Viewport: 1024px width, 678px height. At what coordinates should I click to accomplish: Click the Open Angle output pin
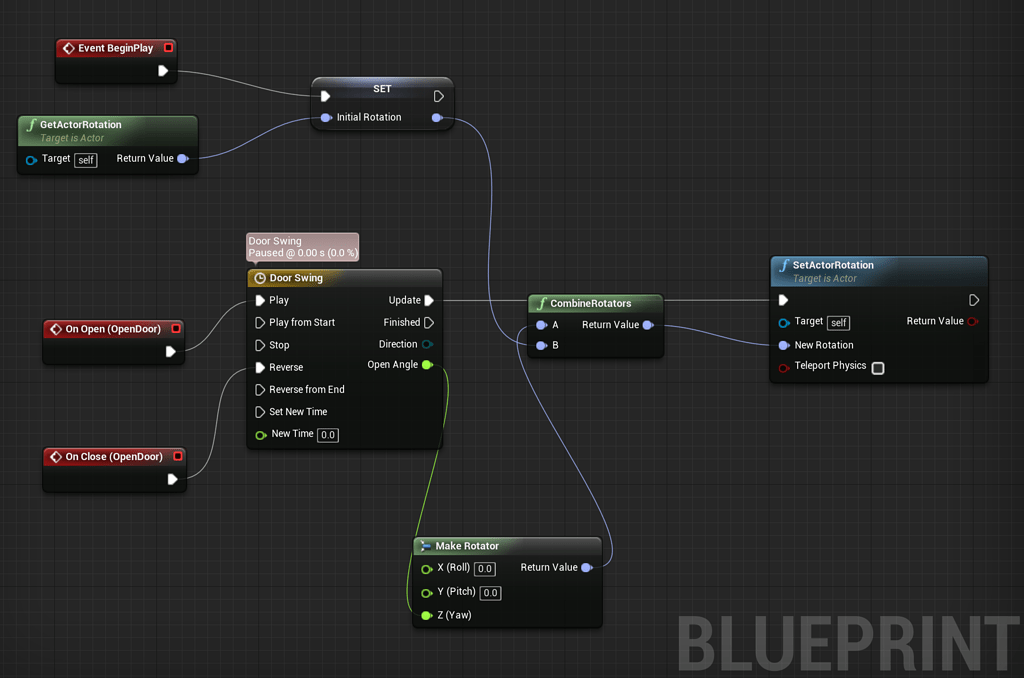pos(428,364)
